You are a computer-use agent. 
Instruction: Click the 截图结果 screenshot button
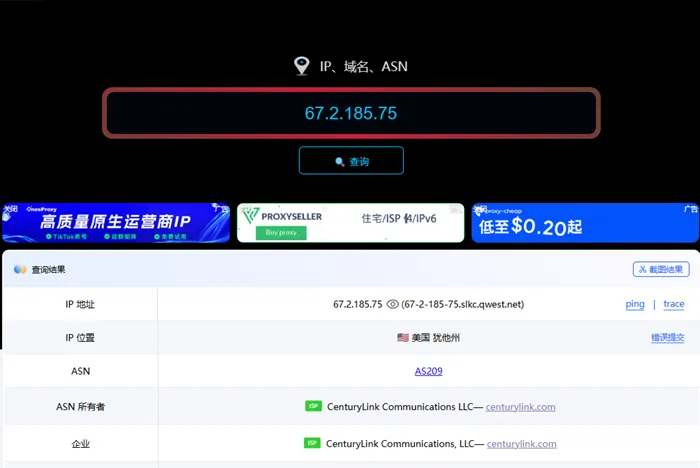pos(661,269)
